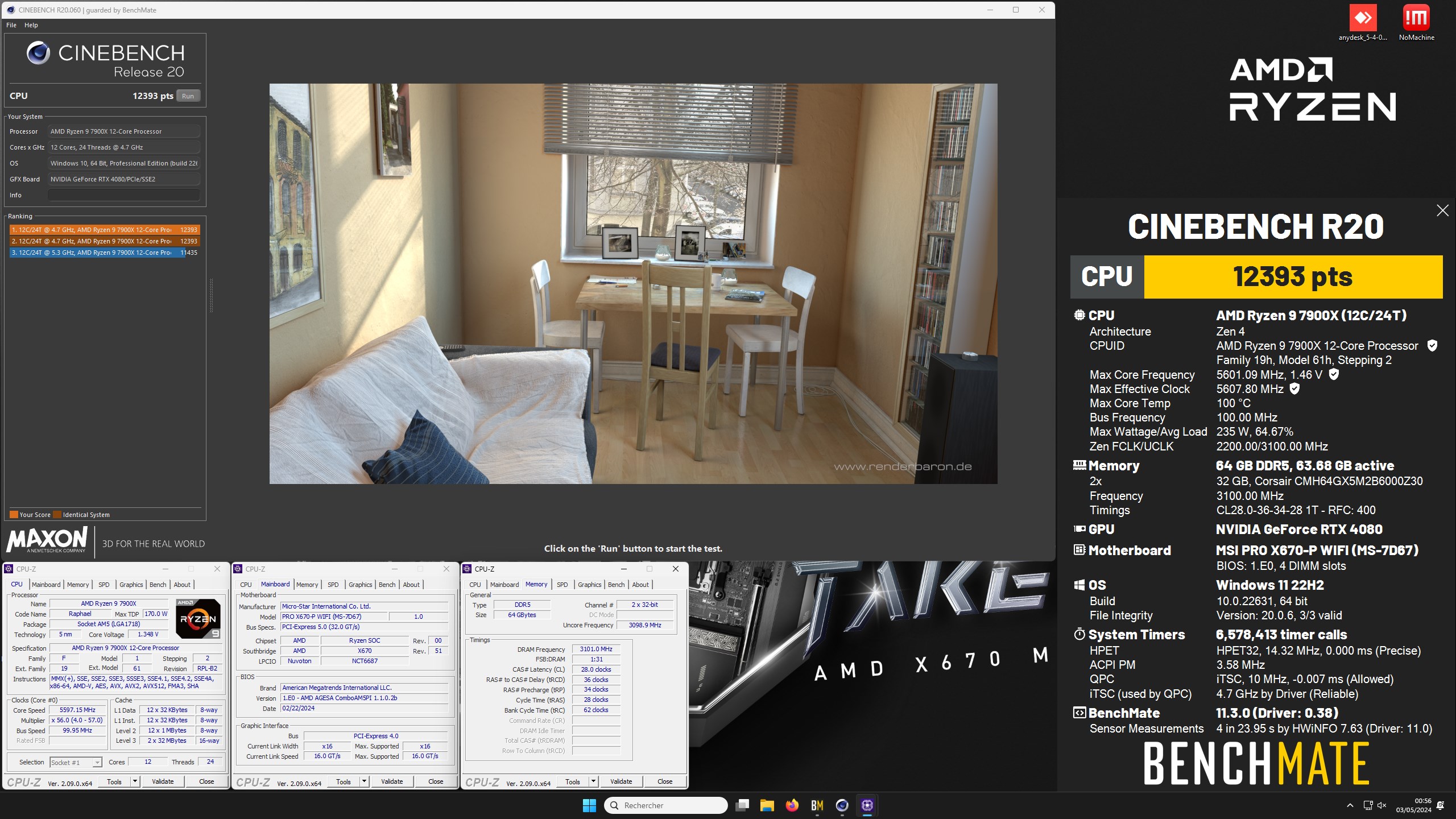
Task: Switch to Mainboard tab in first CPU-Z
Action: (x=46, y=585)
